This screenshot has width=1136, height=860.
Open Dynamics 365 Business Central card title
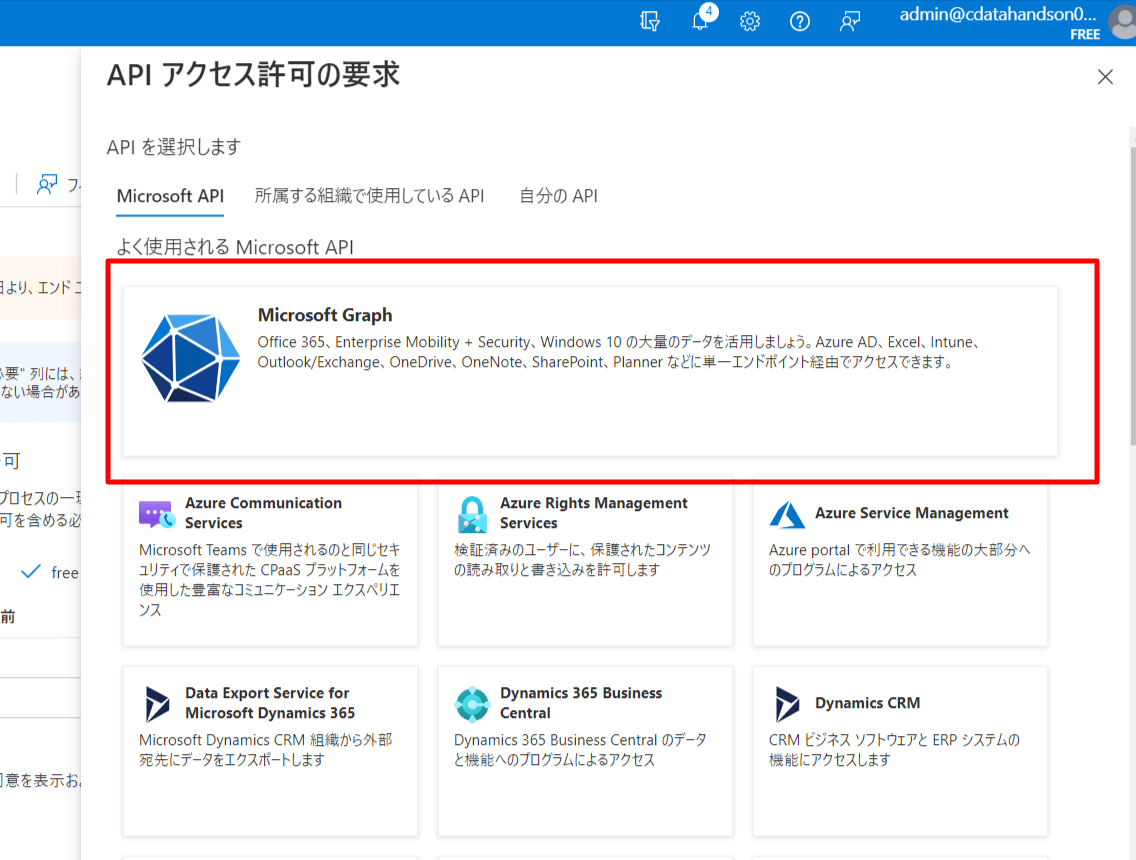pos(581,703)
